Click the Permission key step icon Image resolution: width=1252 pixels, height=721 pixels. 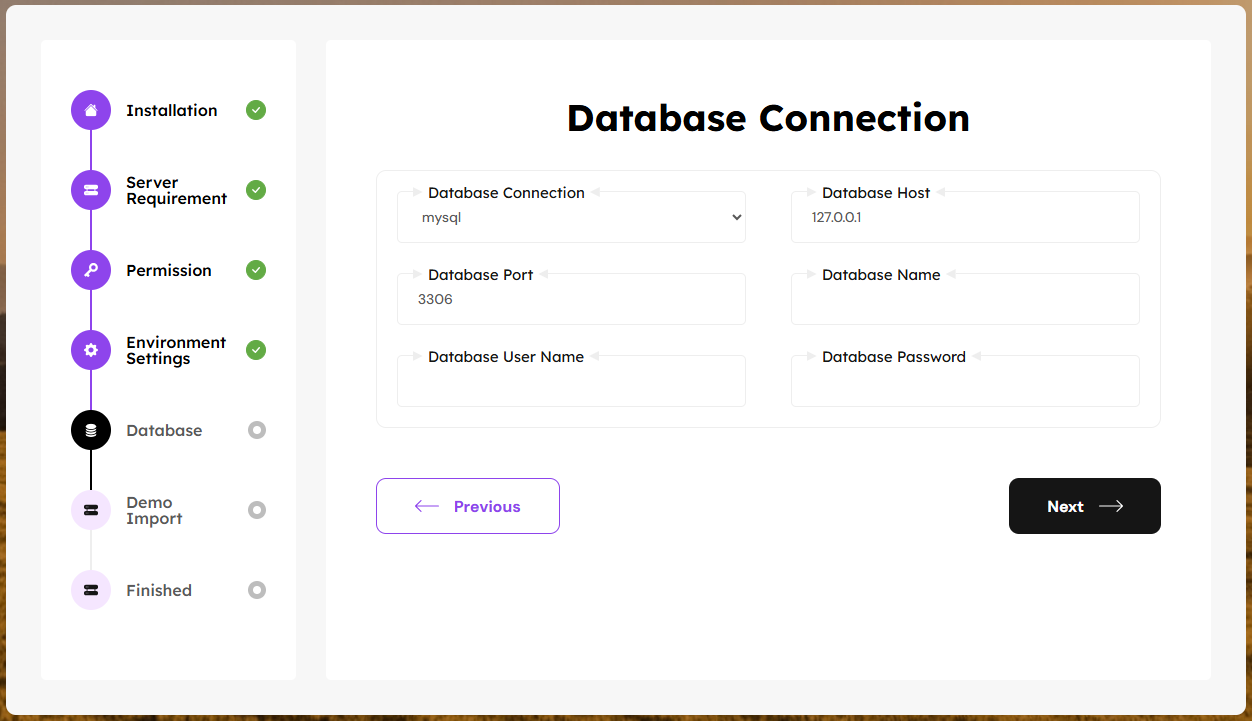[91, 270]
